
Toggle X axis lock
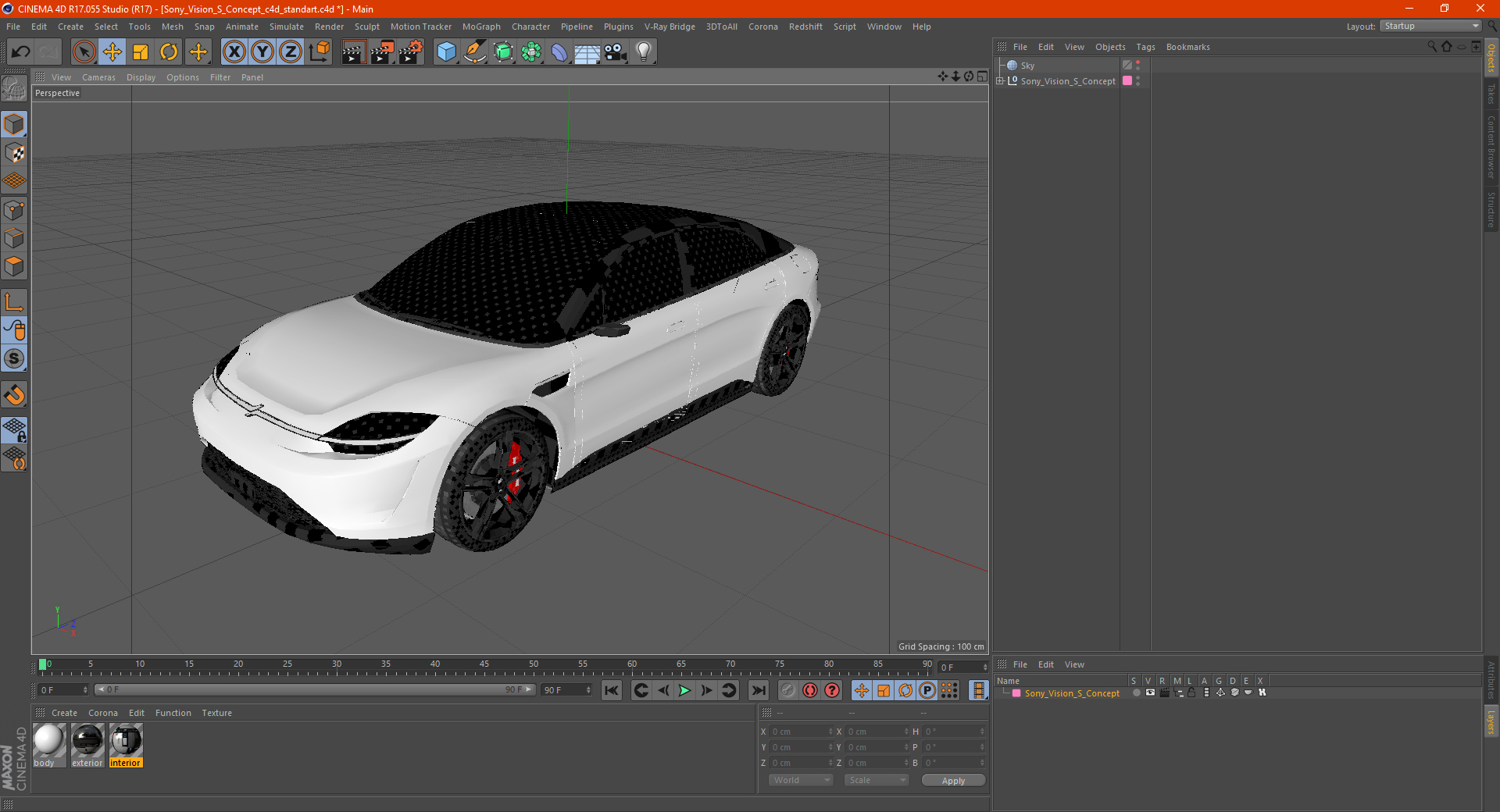[234, 52]
